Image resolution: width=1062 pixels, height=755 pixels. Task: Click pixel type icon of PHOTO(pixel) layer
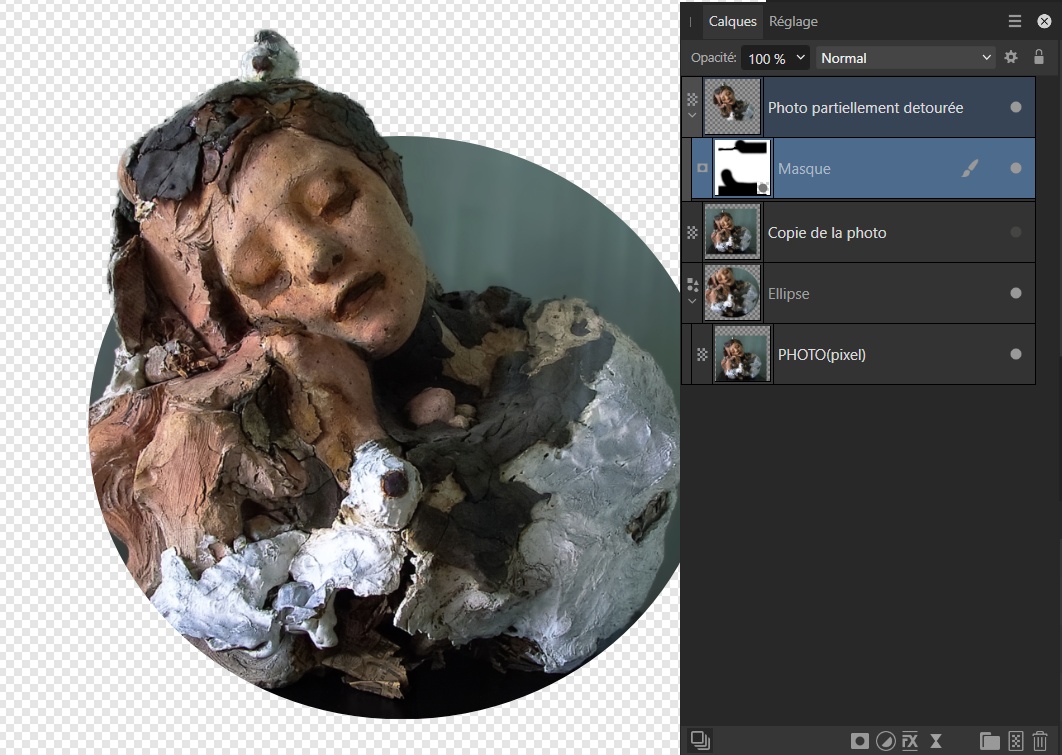[x=702, y=354]
